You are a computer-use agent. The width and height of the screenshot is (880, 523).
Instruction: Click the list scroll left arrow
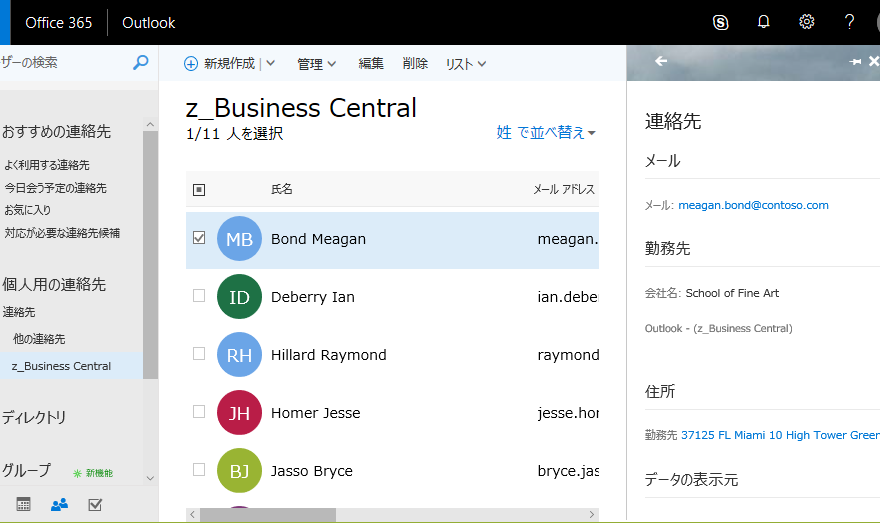[192, 515]
